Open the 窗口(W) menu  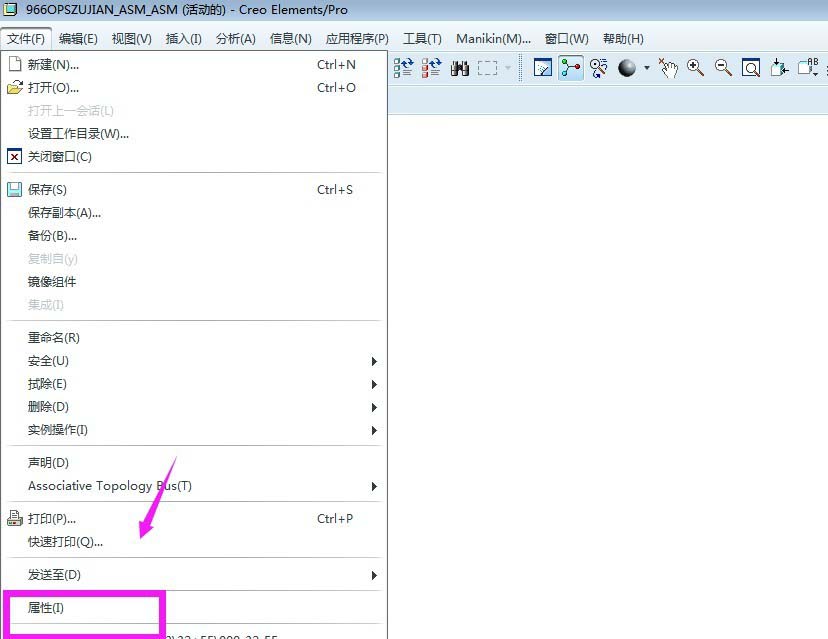[566, 39]
